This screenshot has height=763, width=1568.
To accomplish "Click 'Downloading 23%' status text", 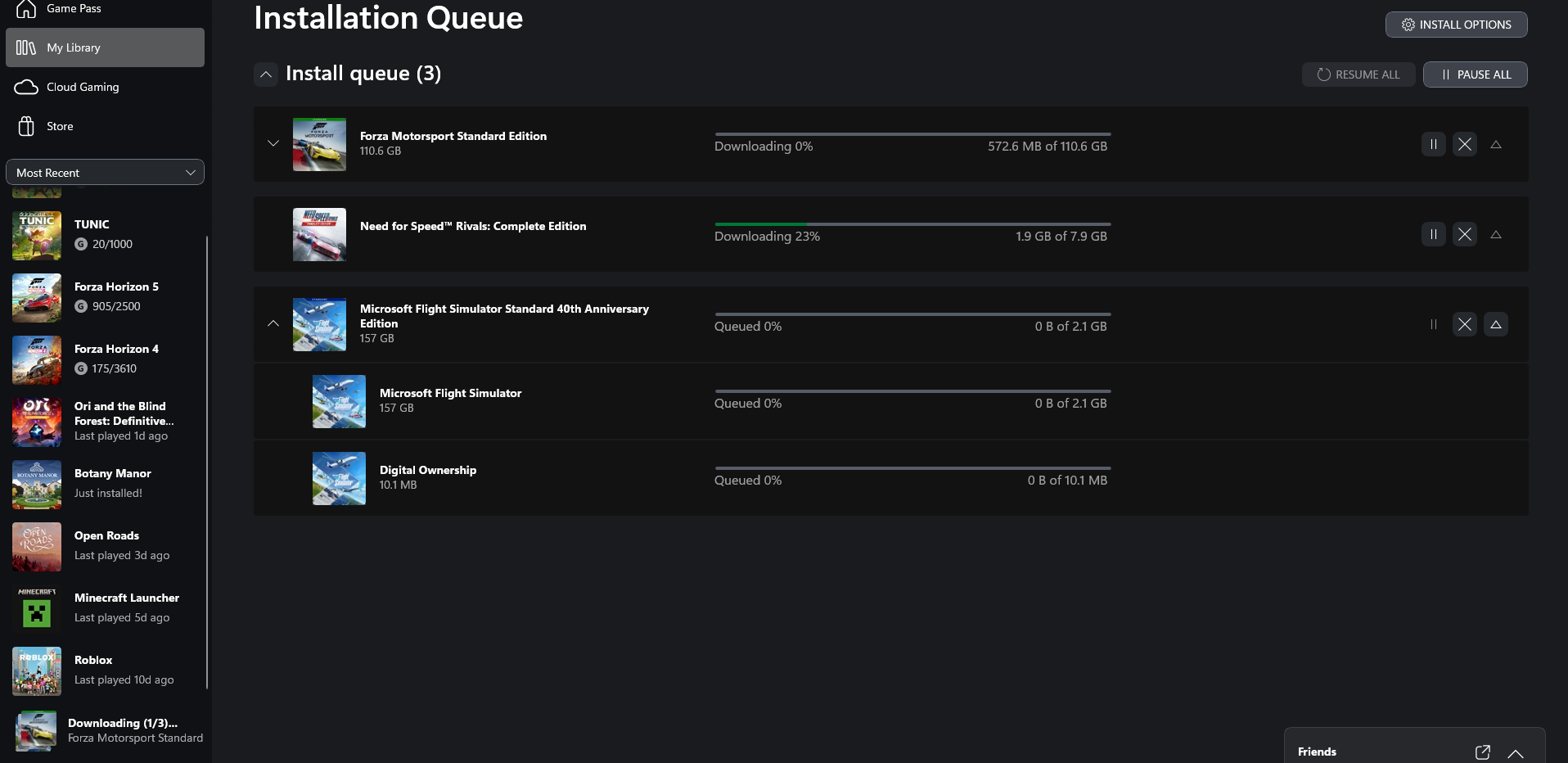I will 767,237.
